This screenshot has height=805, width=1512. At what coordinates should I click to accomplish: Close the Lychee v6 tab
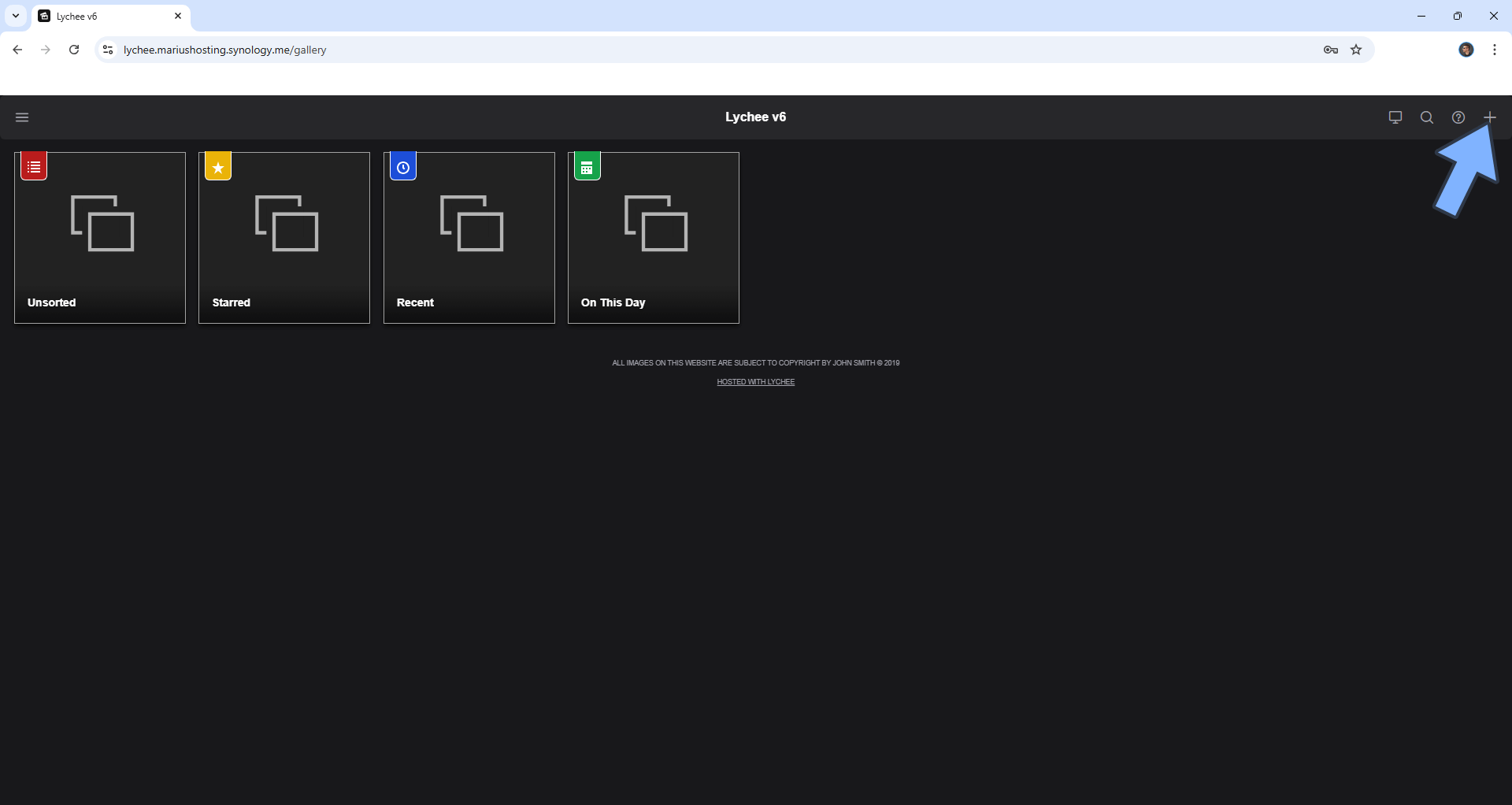coord(178,16)
